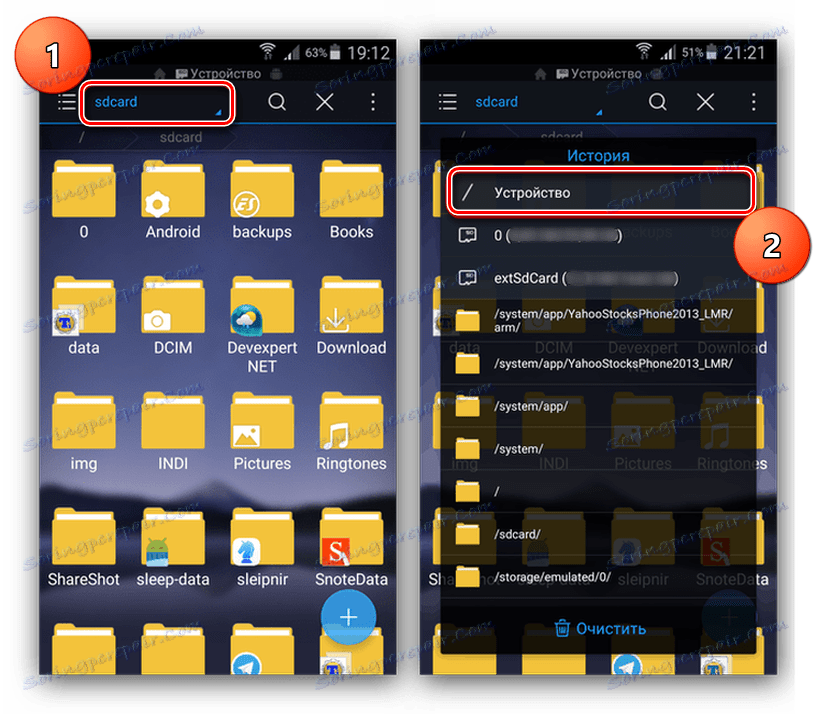Tap the trash icon next to Очистить
The width and height of the screenshot is (815, 714).
[562, 628]
